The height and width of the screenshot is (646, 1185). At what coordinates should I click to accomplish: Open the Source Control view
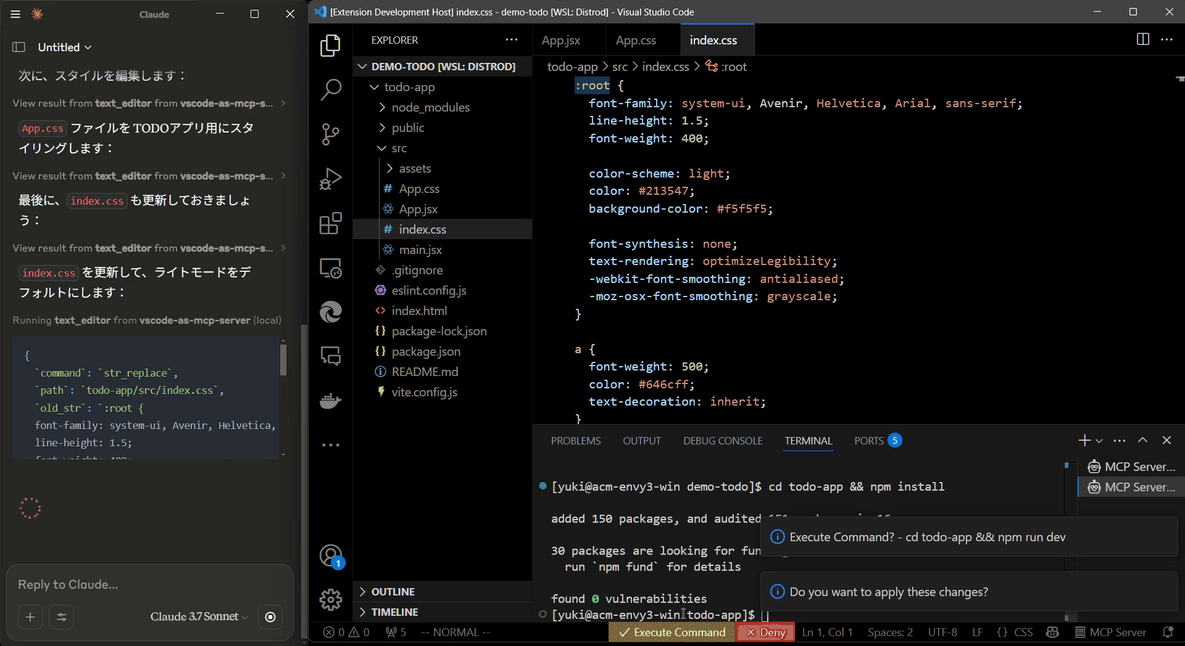point(330,135)
